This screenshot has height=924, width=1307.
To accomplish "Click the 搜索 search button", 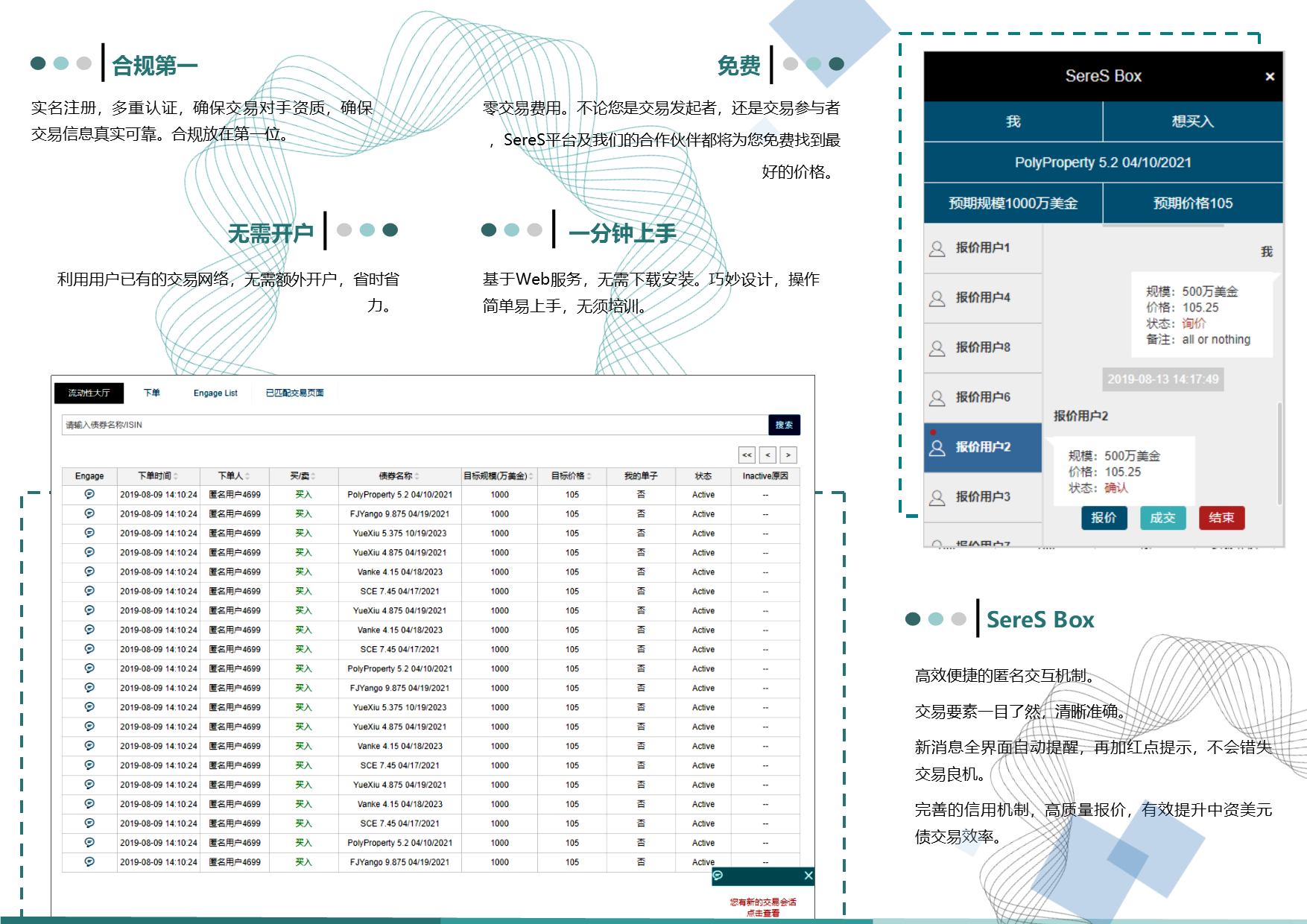I will (784, 425).
